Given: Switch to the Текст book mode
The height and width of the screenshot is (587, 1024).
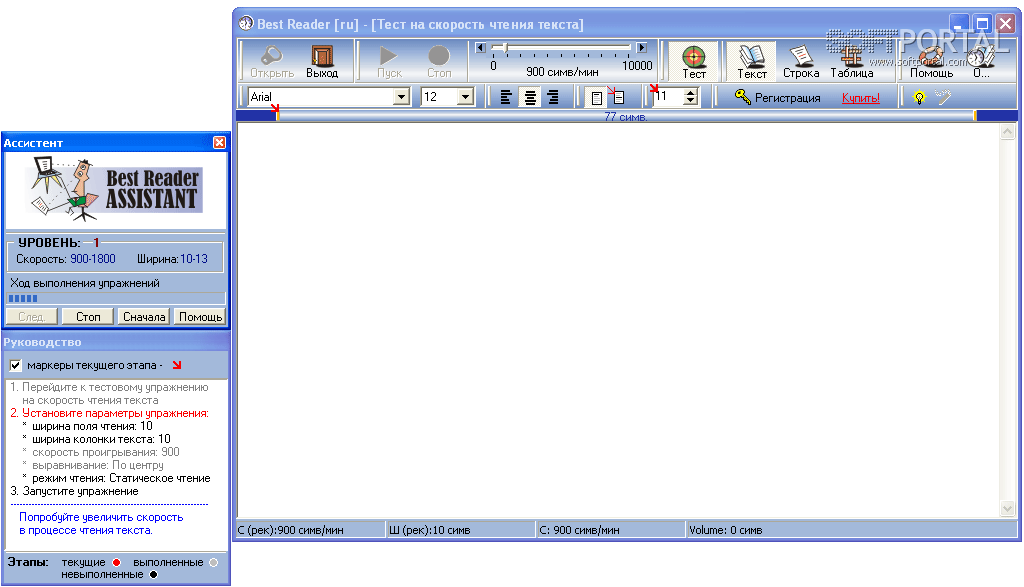Looking at the screenshot, I should pos(752,61).
